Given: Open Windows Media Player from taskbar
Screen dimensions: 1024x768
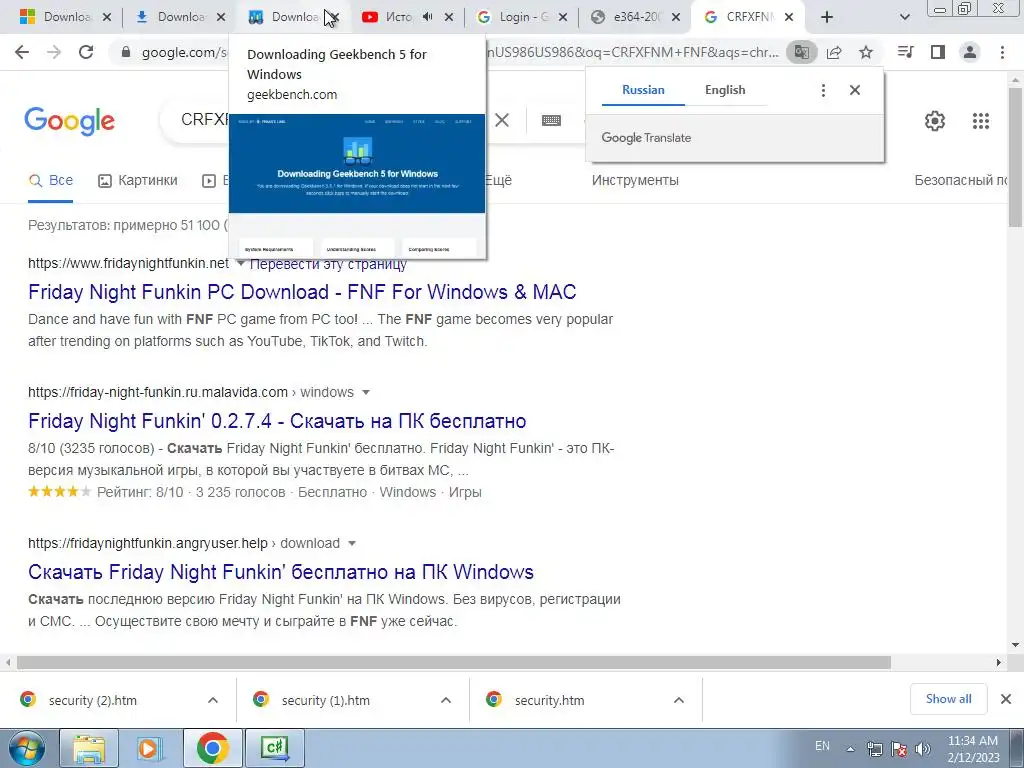Looking at the screenshot, I should [150, 748].
